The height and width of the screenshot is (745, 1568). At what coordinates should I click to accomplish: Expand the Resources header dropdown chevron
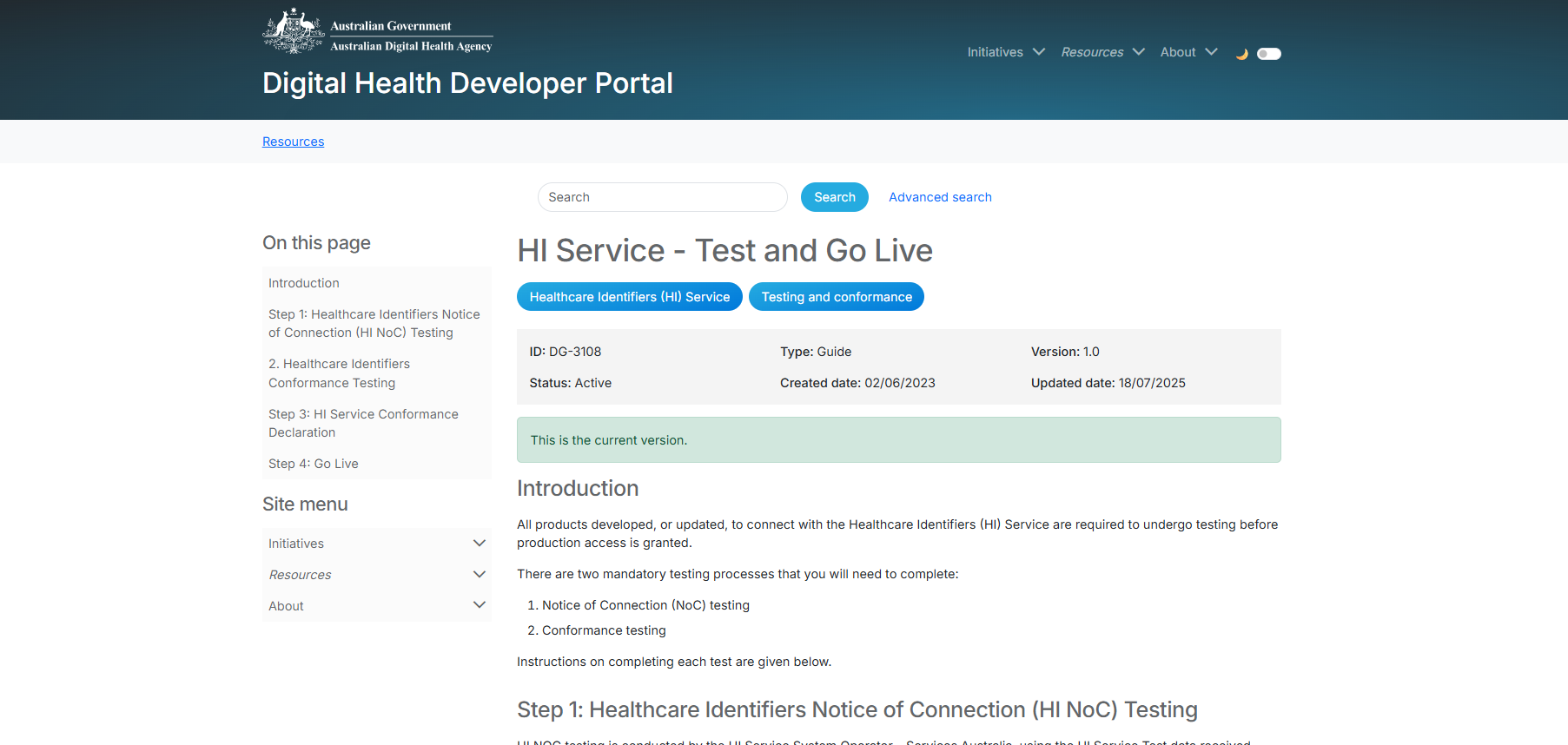1139,52
